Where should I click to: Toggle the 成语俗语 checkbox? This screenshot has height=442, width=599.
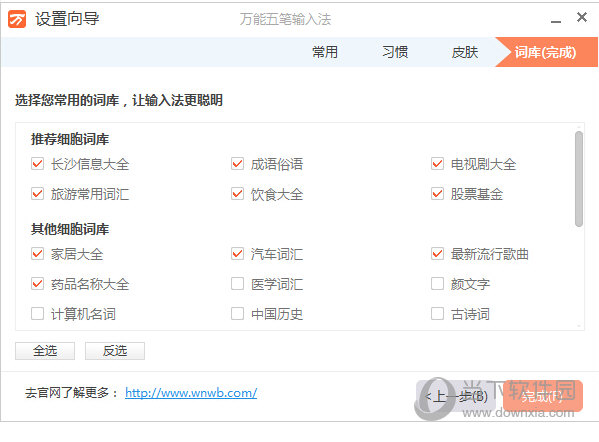pyautogui.click(x=238, y=164)
